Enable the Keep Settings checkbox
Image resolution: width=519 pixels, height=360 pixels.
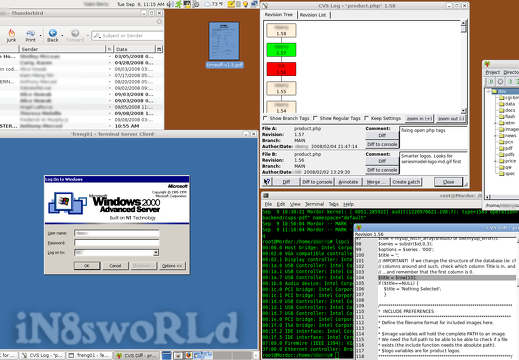coord(366,118)
